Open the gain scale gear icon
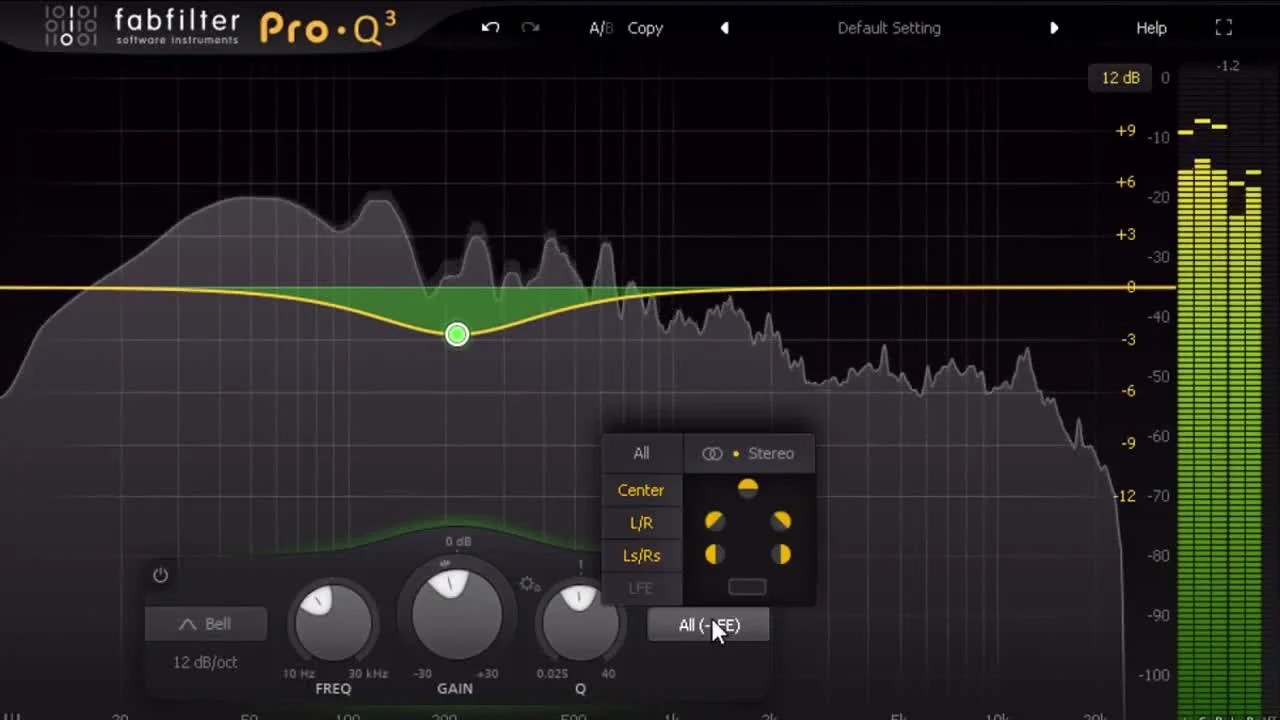This screenshot has width=1280, height=720. click(528, 584)
